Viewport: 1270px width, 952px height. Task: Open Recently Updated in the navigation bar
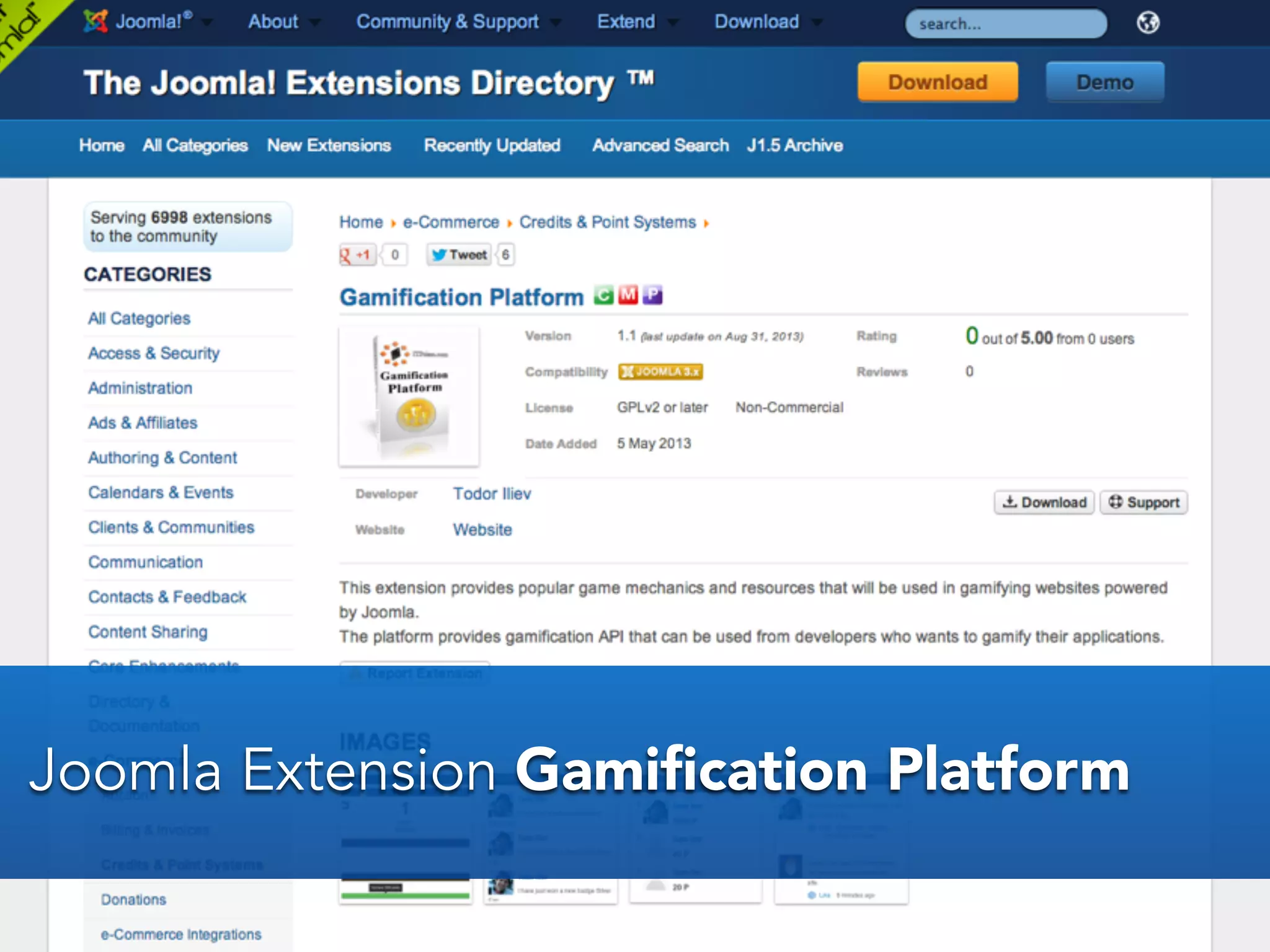click(x=492, y=145)
